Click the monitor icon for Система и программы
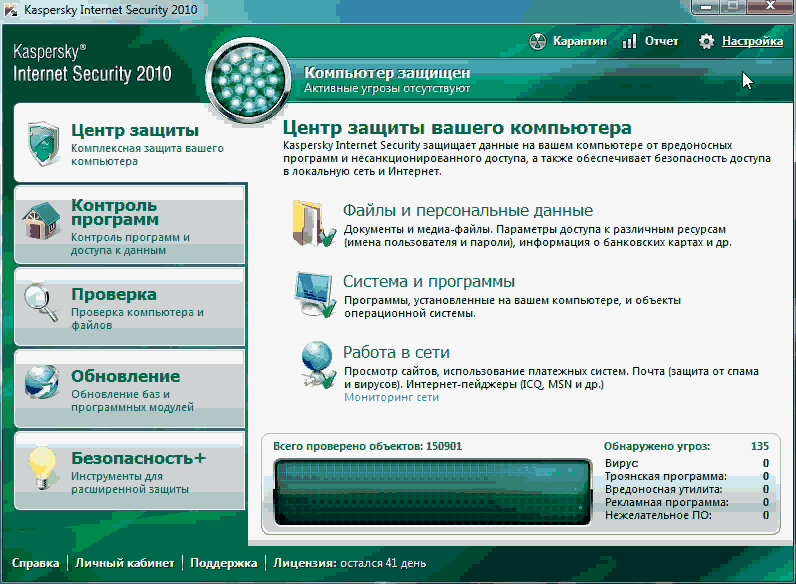Image resolution: width=796 pixels, height=584 pixels. pos(313,293)
